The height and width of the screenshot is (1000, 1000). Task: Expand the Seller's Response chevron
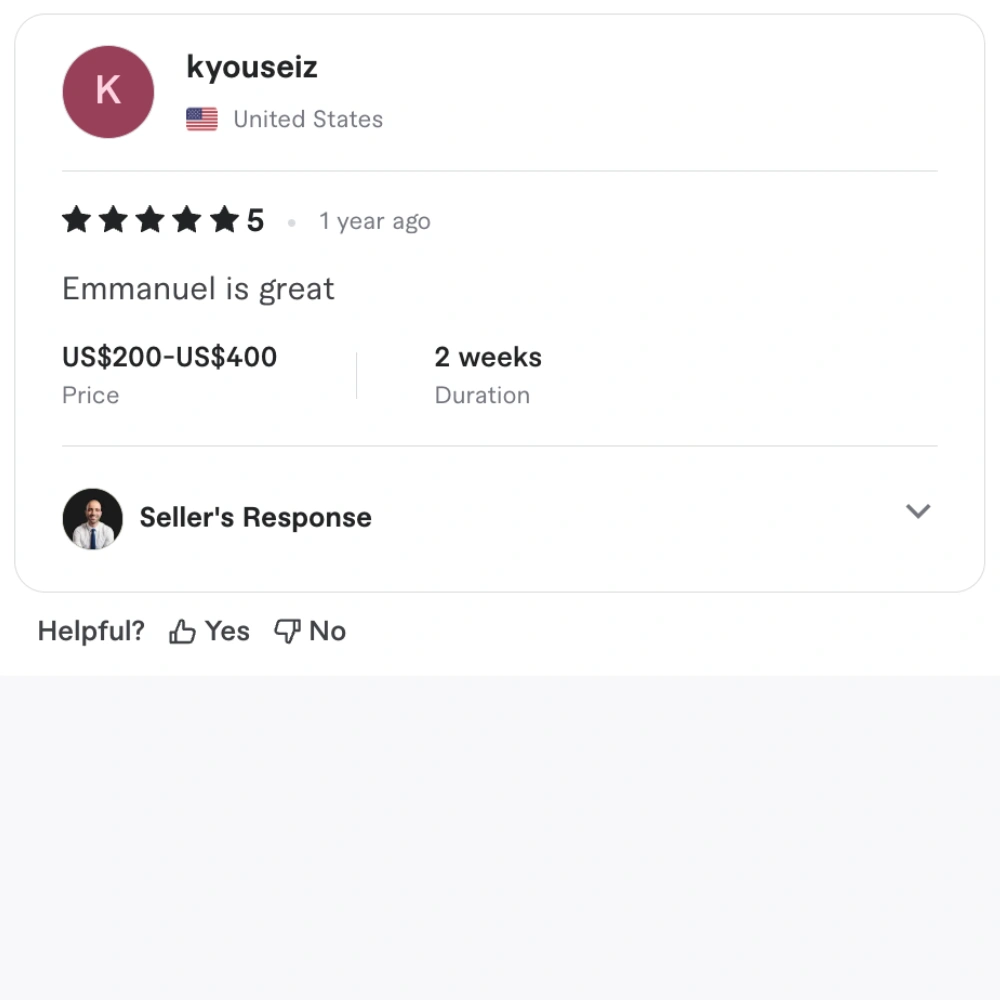[x=918, y=511]
